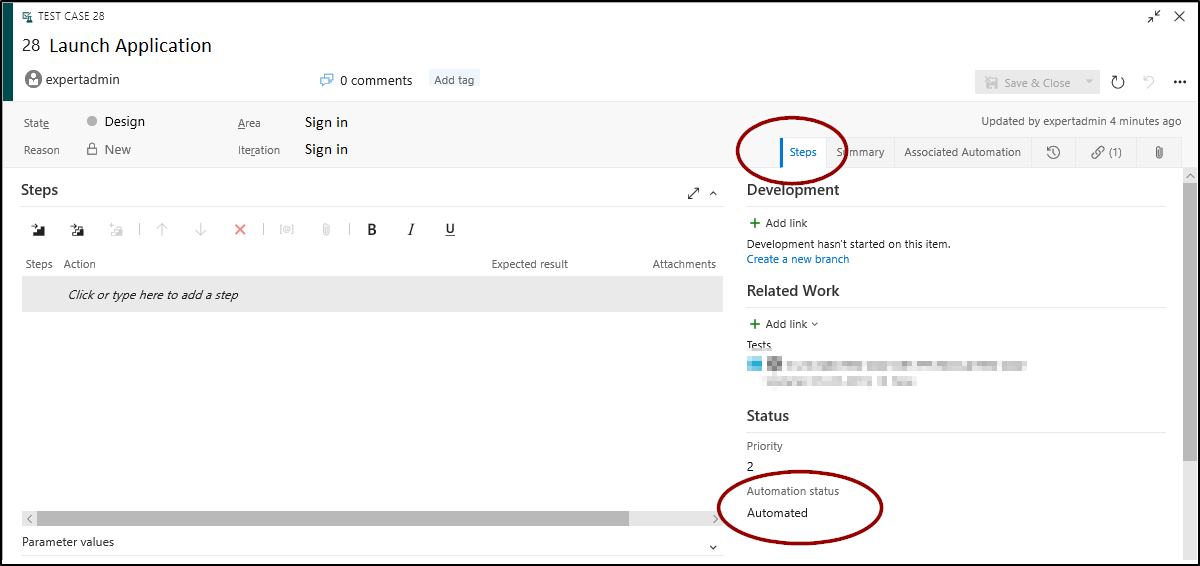The width and height of the screenshot is (1200, 566).
Task: Toggle Underline text formatting
Action: 450,230
